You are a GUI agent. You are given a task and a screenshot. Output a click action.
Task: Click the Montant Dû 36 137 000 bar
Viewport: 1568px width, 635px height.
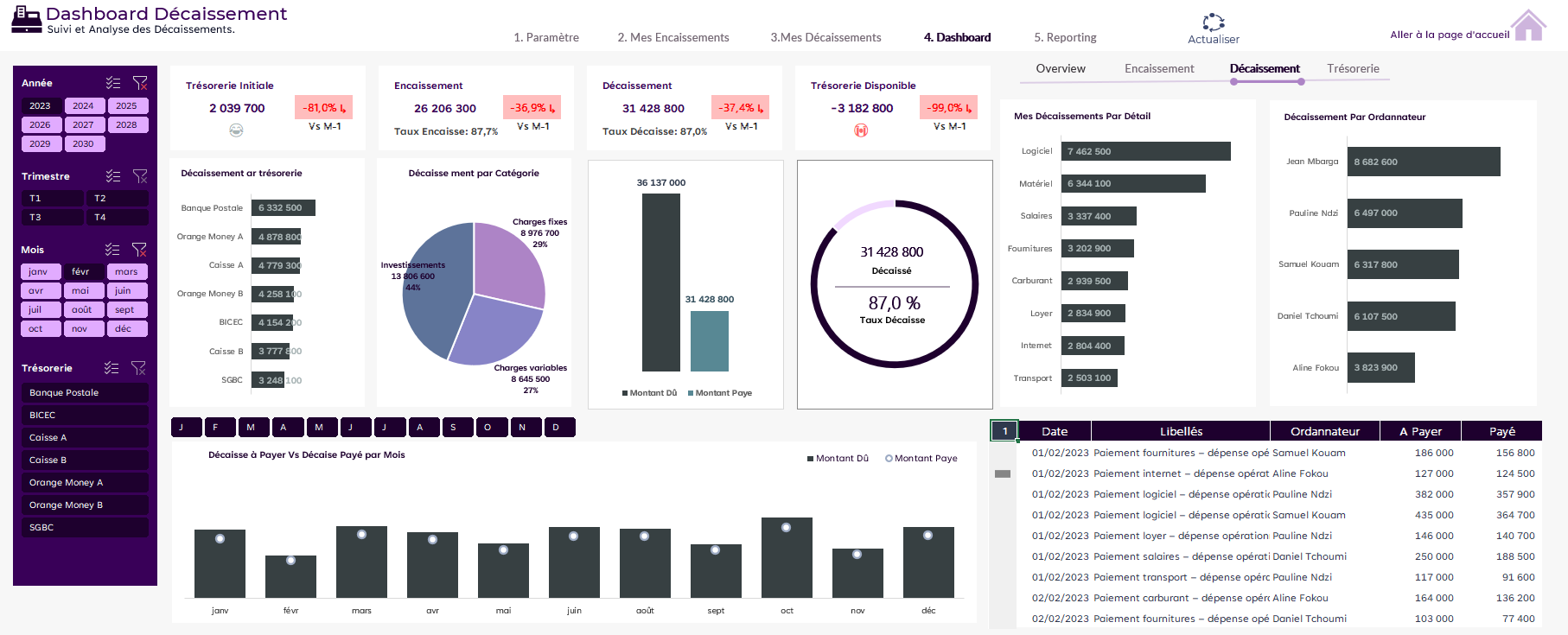(x=660, y=283)
